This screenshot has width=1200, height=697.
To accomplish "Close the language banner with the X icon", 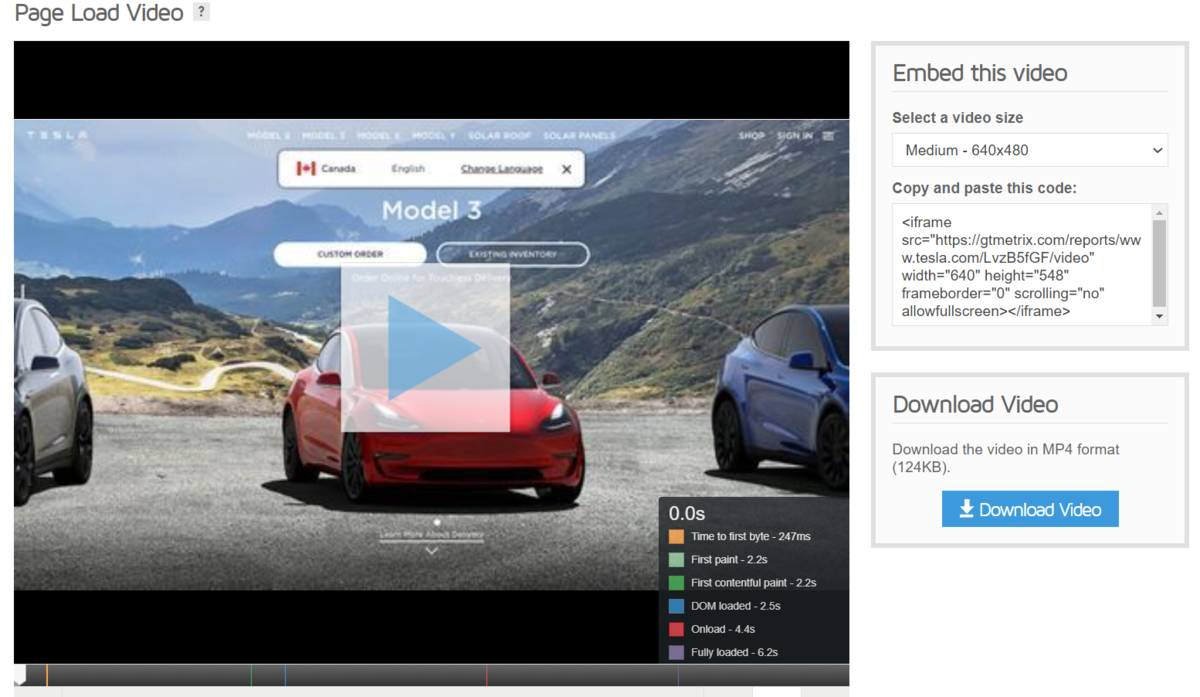I will 566,169.
